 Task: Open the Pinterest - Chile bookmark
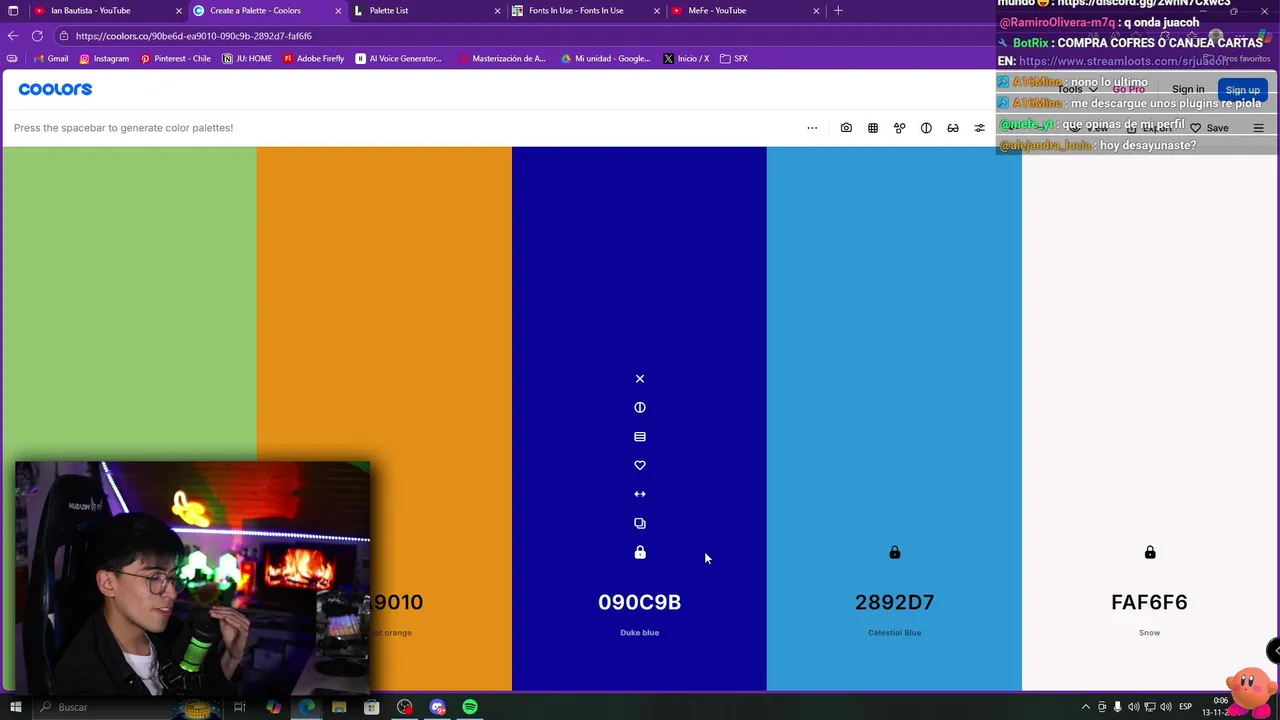point(175,59)
